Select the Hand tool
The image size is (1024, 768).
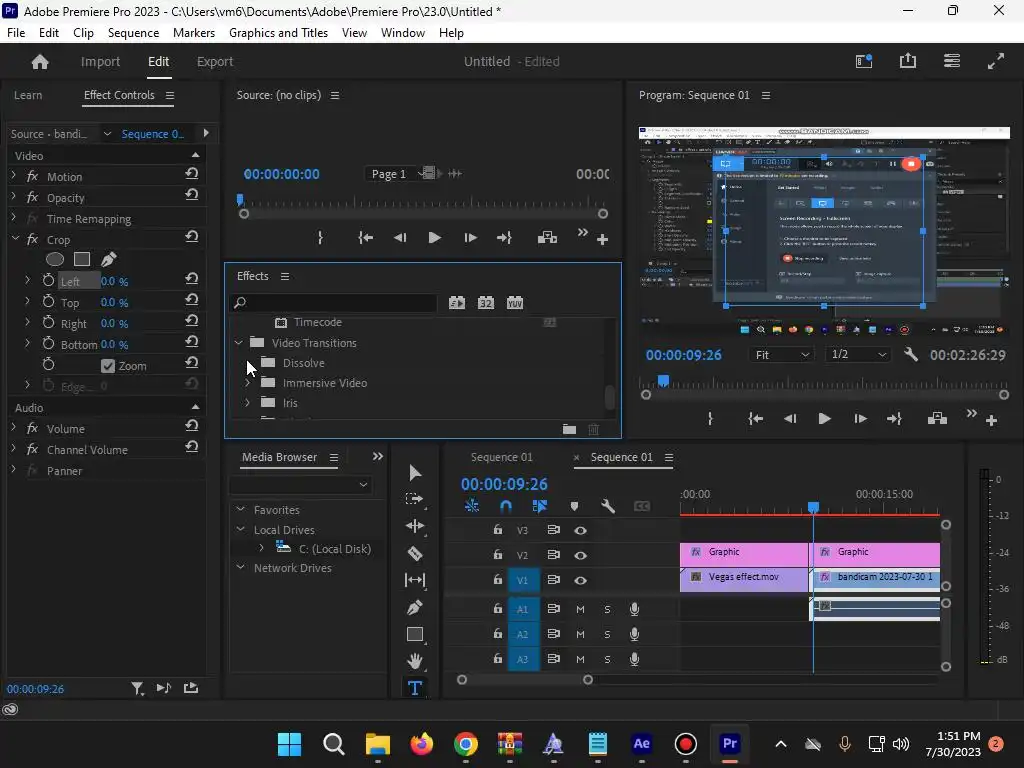[x=415, y=661]
